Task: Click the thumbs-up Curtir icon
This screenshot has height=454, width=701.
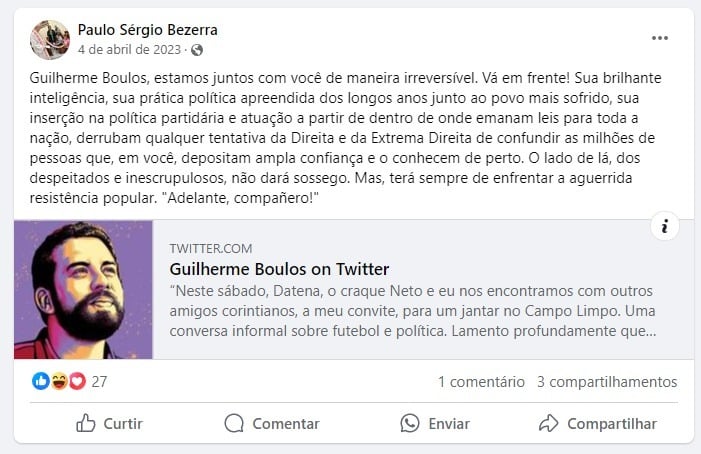Action: pyautogui.click(x=86, y=423)
